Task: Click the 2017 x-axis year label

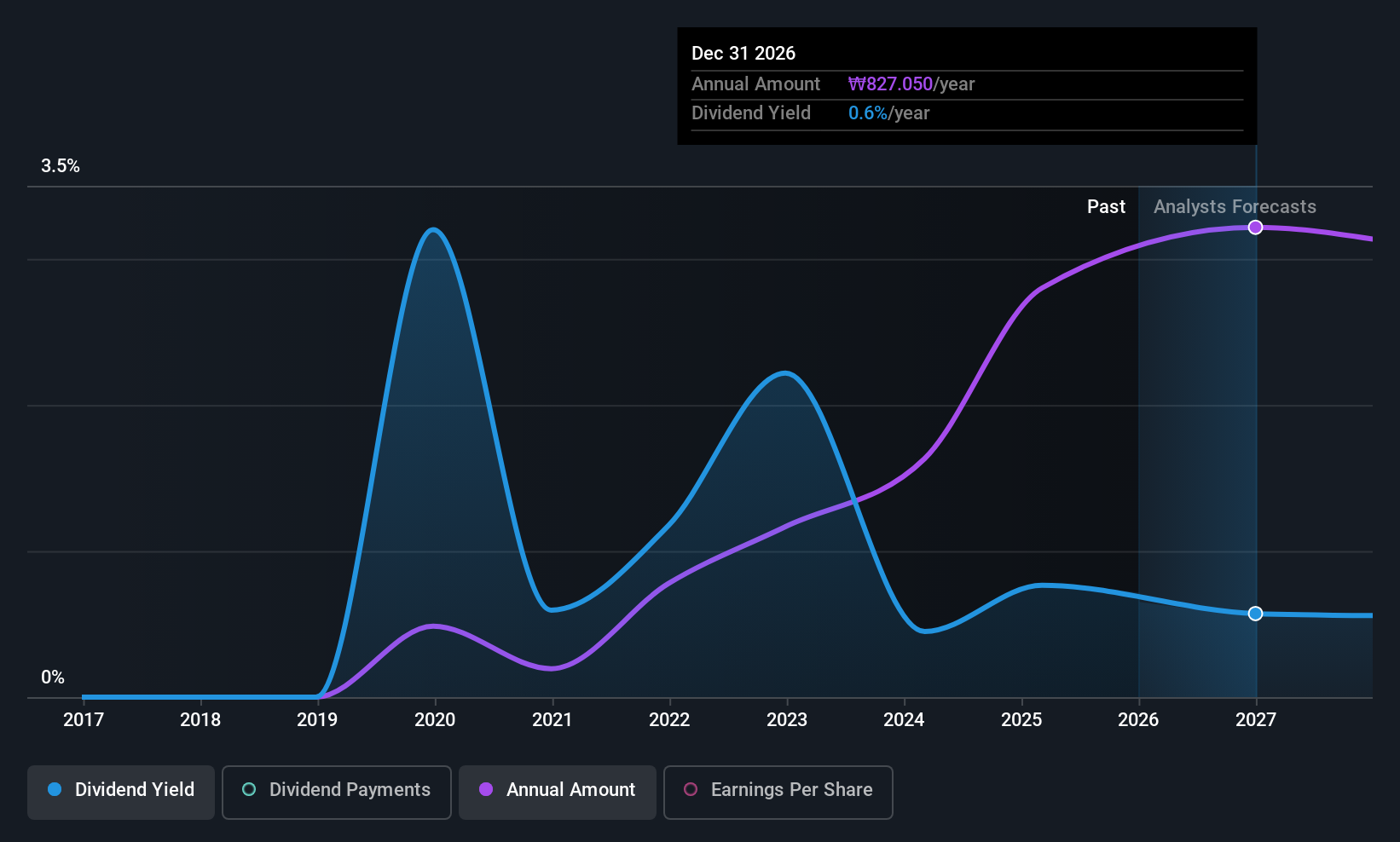Action: coord(84,720)
